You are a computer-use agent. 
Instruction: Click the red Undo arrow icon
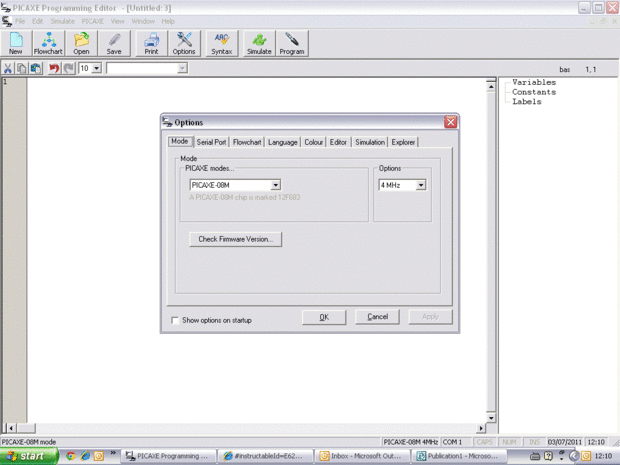point(54,68)
